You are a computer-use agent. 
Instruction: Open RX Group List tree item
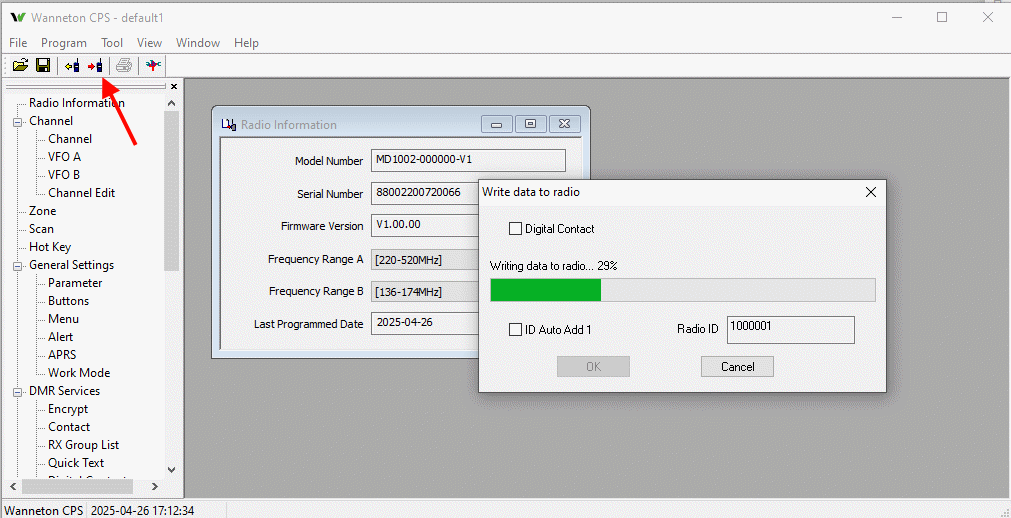click(83, 445)
